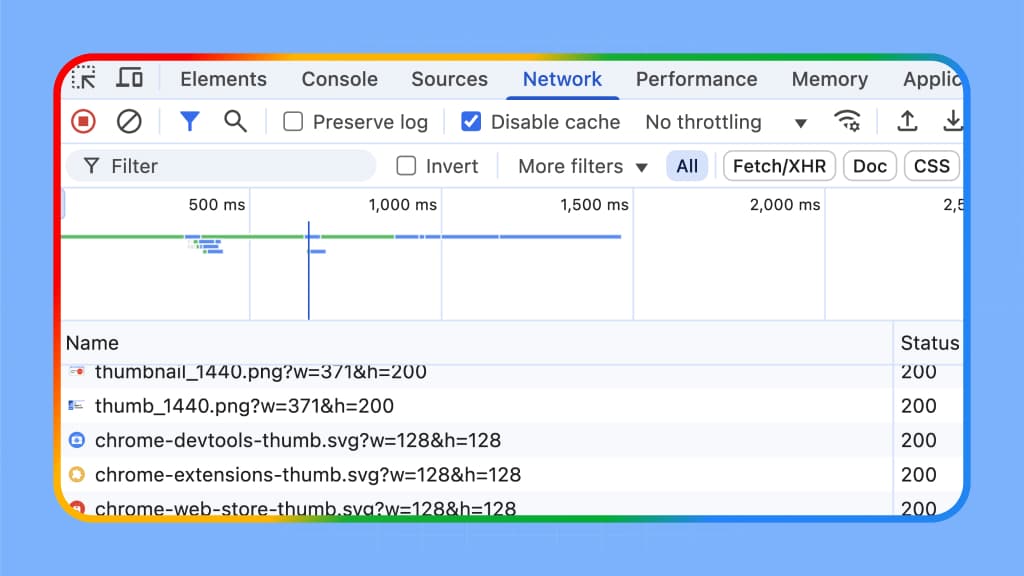Click the inspect element picker icon

(x=84, y=79)
